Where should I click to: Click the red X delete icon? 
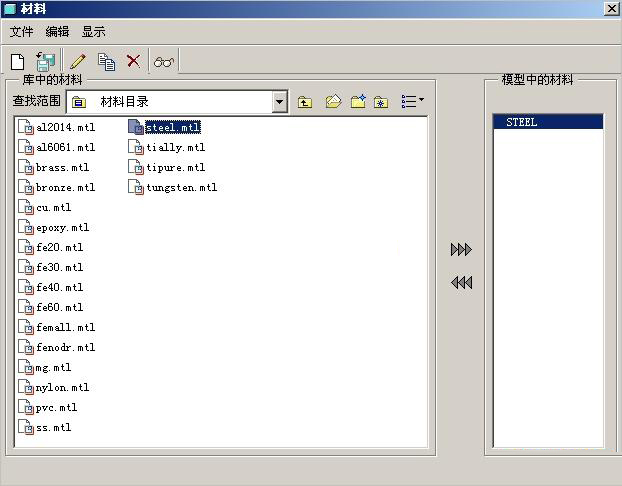click(133, 61)
